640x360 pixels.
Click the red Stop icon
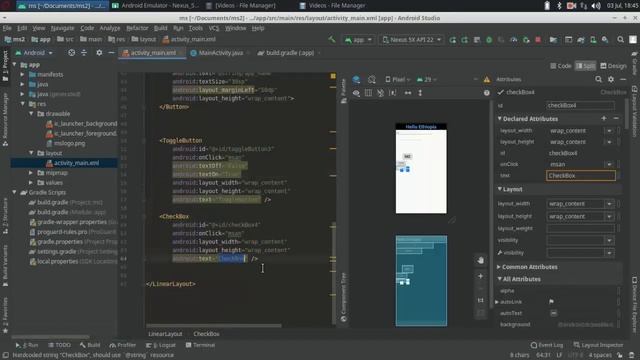tap(538, 40)
